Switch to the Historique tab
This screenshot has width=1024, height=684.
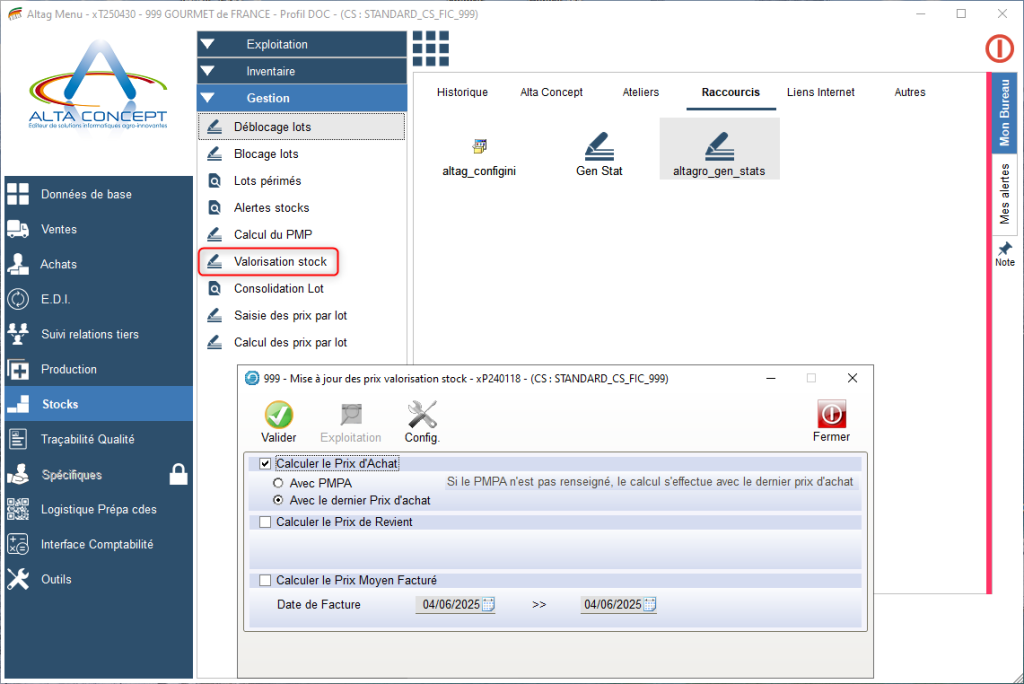pyautogui.click(x=462, y=92)
